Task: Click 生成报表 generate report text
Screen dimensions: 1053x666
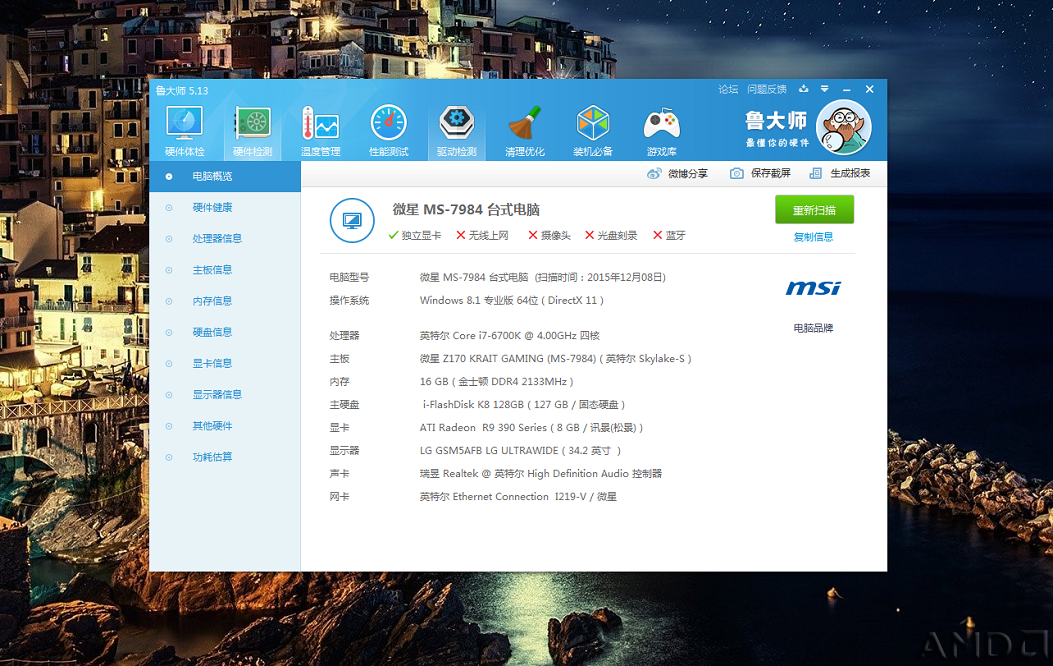Action: pos(850,173)
